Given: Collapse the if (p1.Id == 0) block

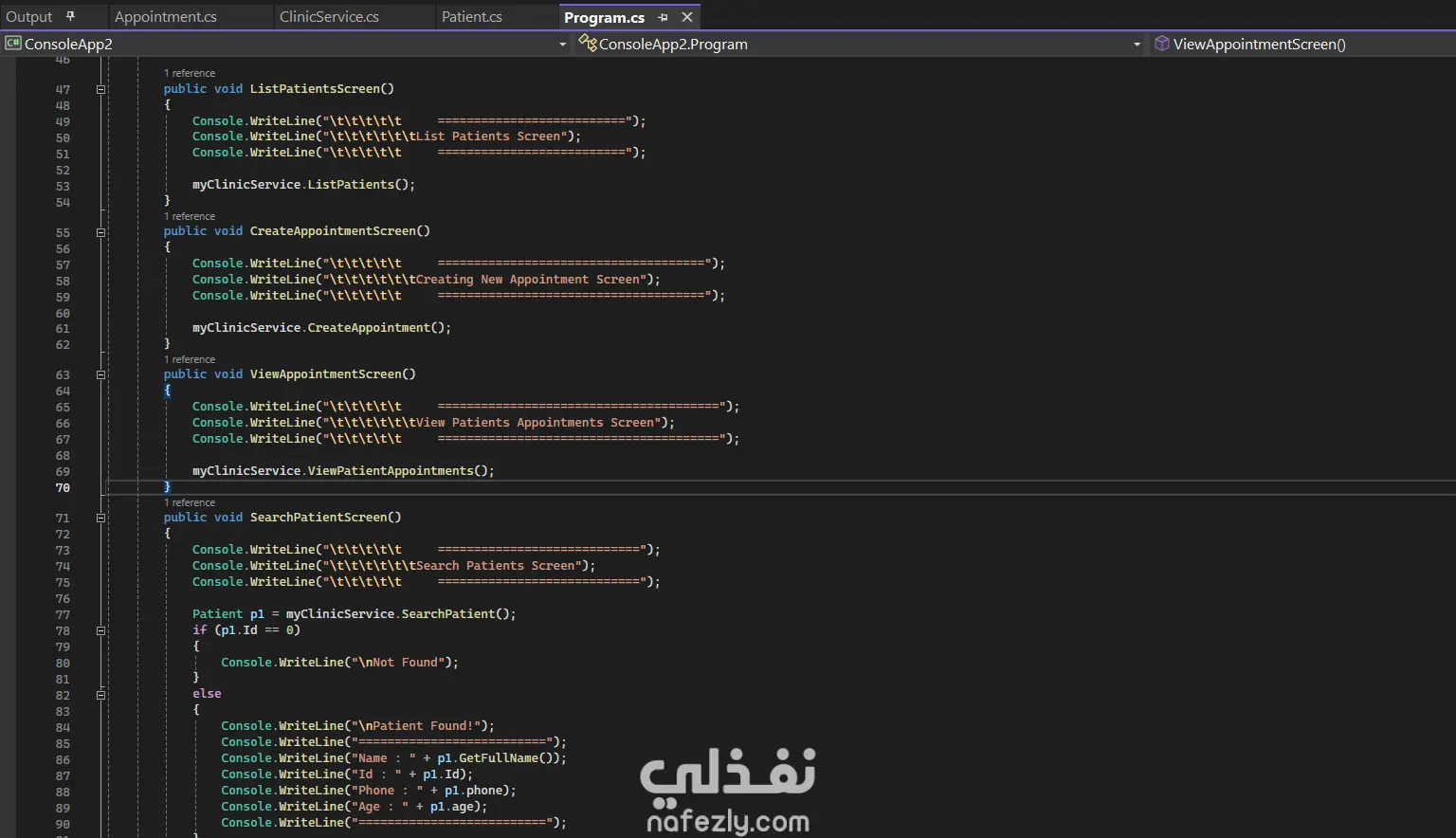Looking at the screenshot, I should coord(100,630).
